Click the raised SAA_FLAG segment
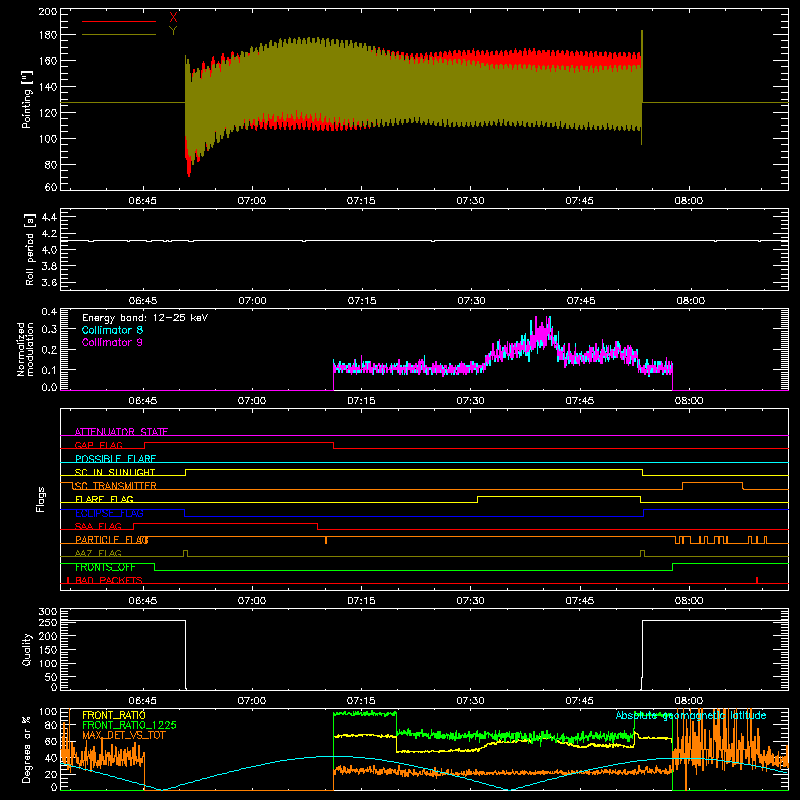The height and width of the screenshot is (800, 800). [x=226, y=523]
